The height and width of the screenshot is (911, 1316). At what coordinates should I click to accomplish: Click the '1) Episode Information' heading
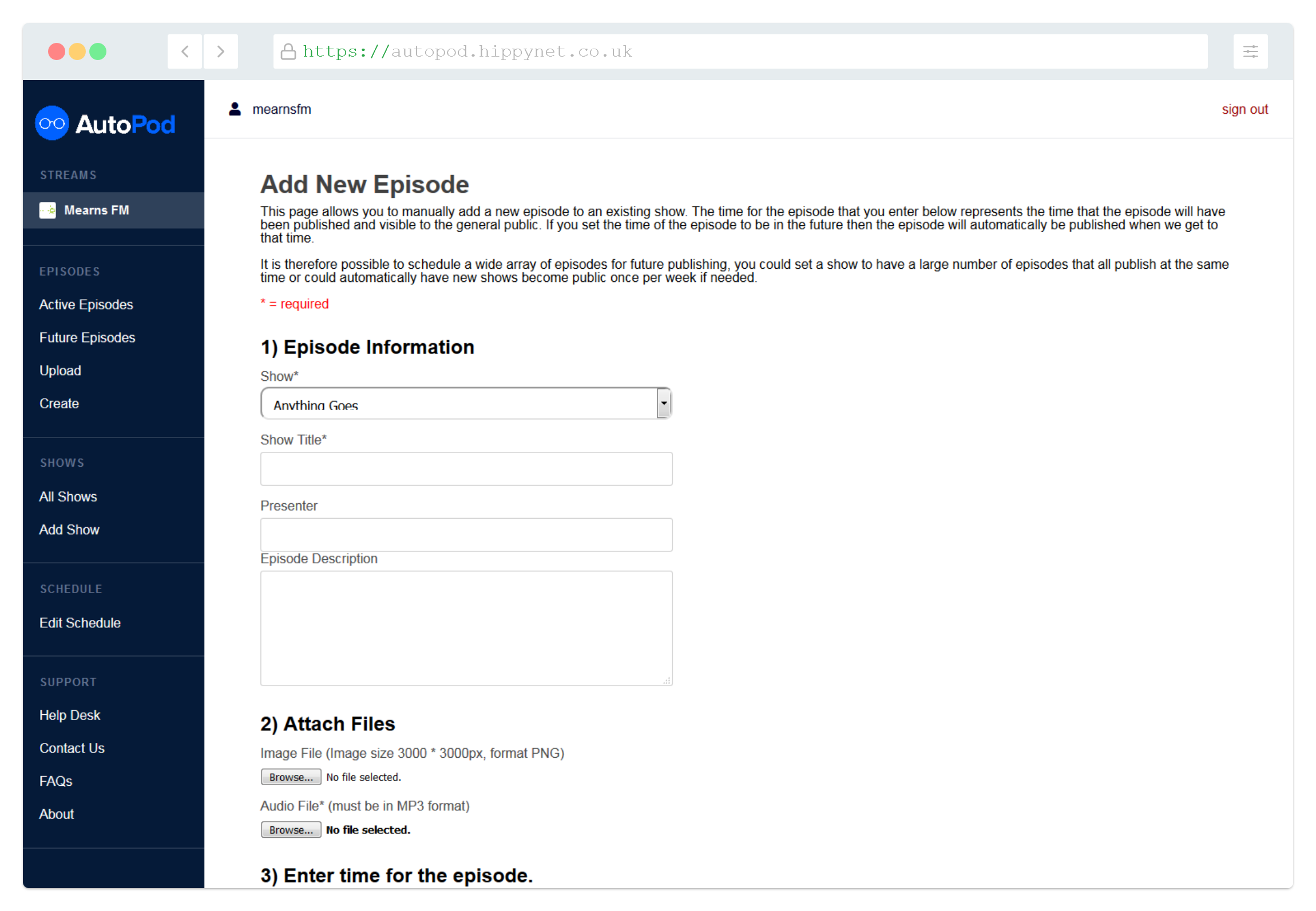(x=367, y=347)
